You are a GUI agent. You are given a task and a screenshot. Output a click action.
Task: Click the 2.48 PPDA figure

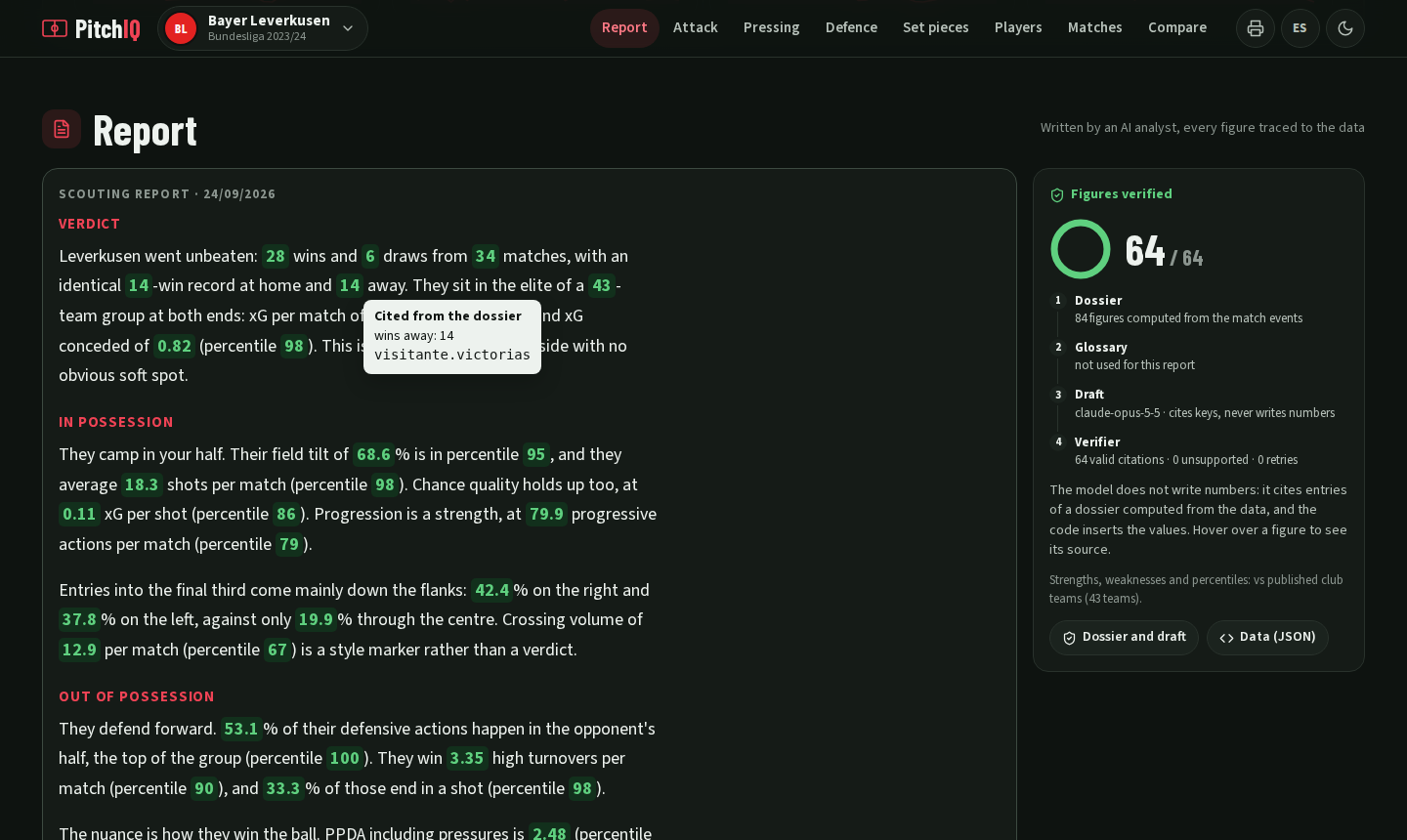(549, 833)
